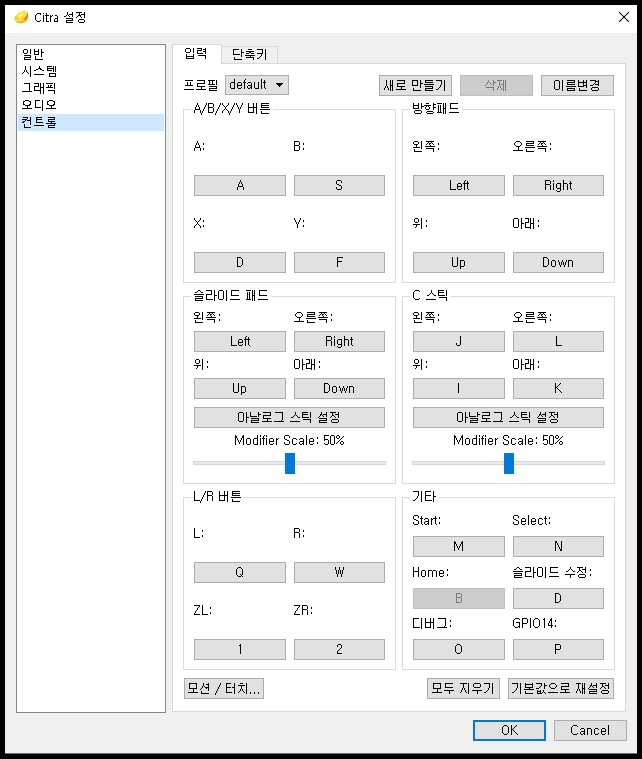Rebind 방향패드 아래 Down key
The width and height of the screenshot is (642, 759).
558,262
